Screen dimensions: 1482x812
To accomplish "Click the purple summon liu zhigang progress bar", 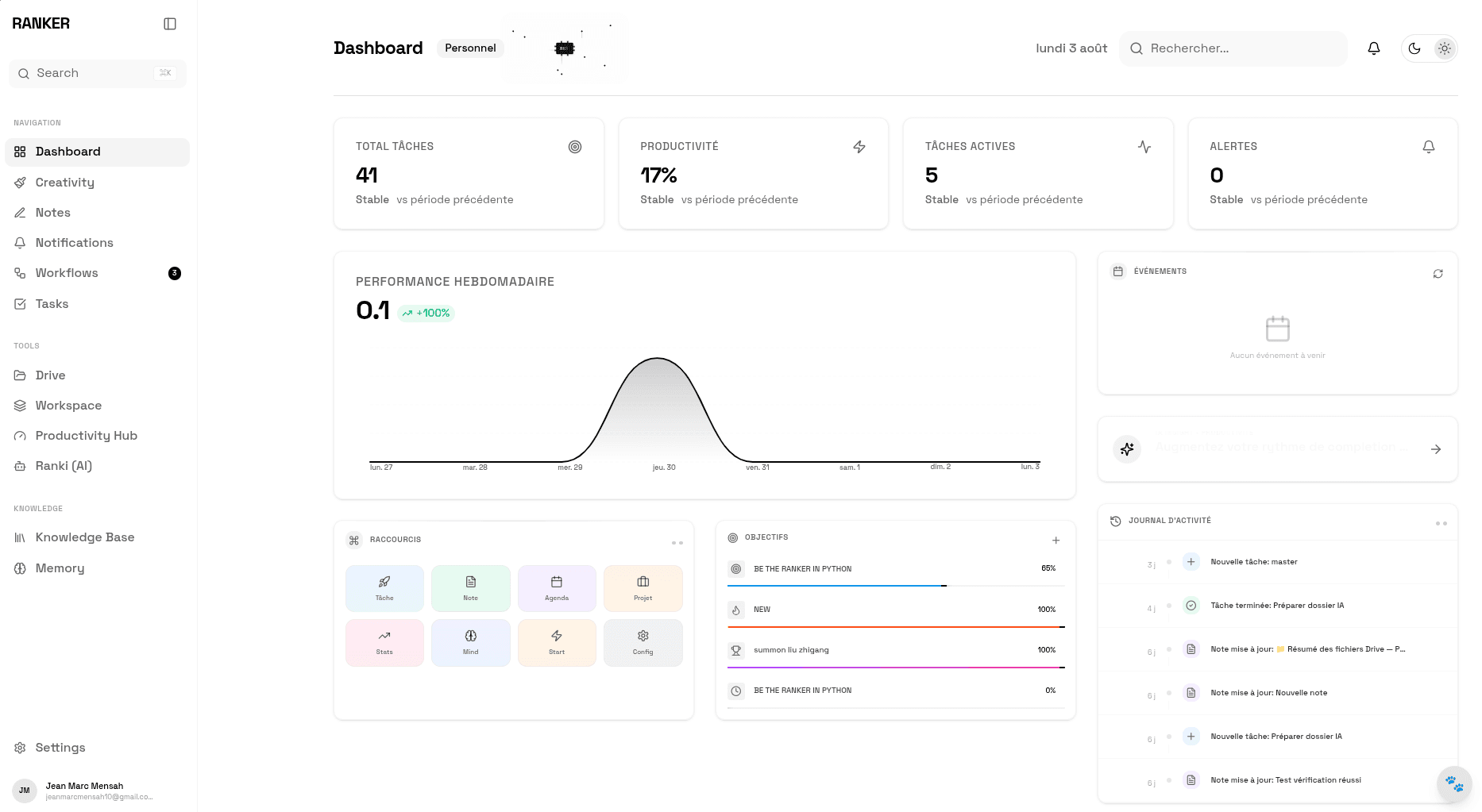I will (x=896, y=668).
